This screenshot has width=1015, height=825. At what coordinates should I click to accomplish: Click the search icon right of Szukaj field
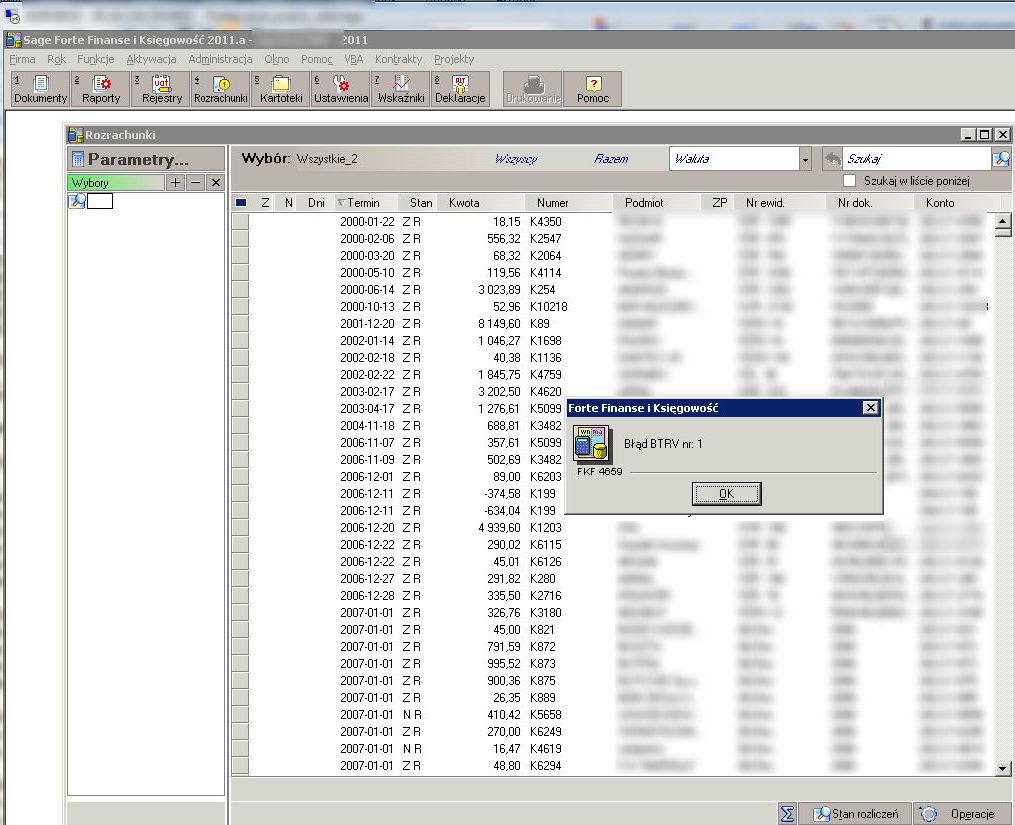coord(1001,159)
